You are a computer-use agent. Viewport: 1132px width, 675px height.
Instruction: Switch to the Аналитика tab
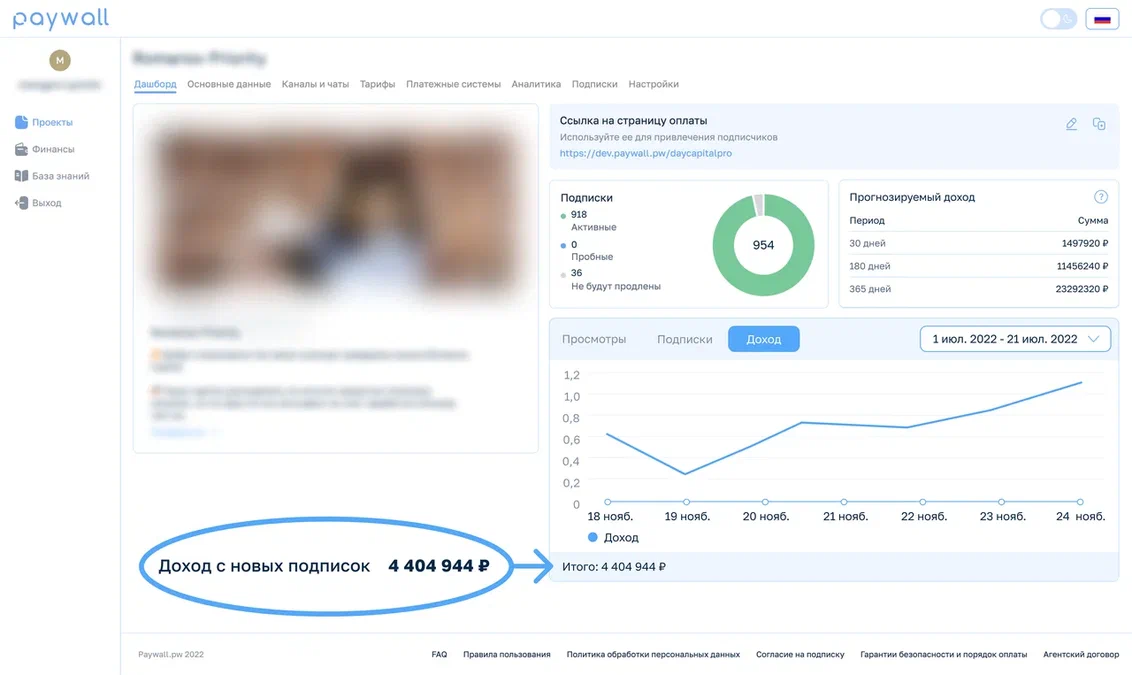click(536, 84)
